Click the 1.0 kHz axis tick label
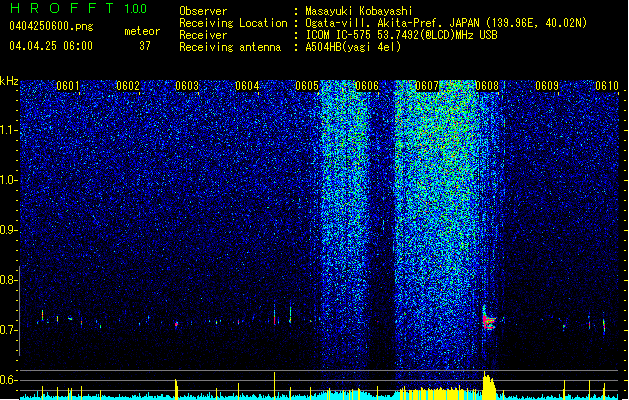The height and width of the screenshot is (400, 629). [8, 180]
